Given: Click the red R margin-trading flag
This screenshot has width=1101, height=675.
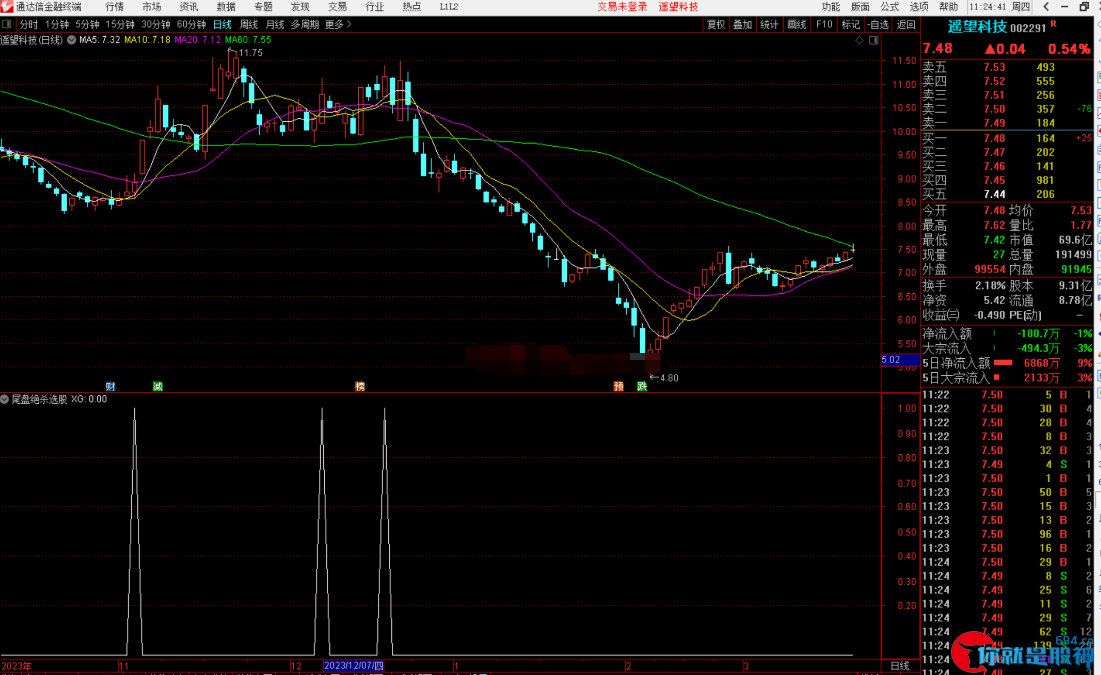Looking at the screenshot, I should (1053, 25).
